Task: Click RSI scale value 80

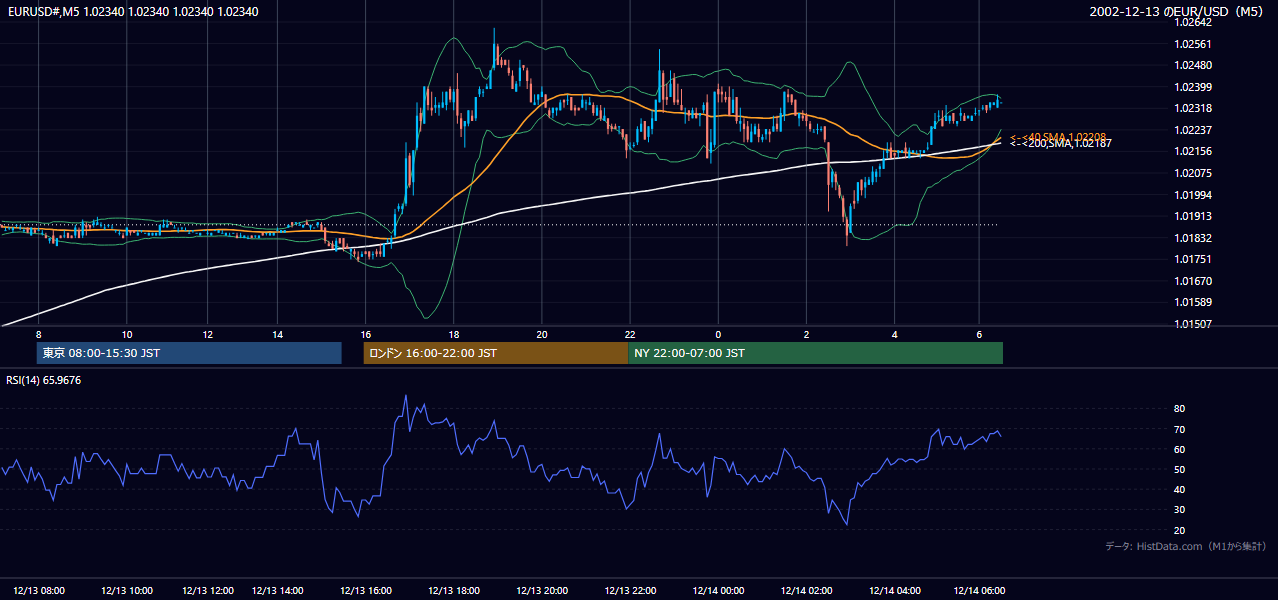Action: coord(1179,409)
